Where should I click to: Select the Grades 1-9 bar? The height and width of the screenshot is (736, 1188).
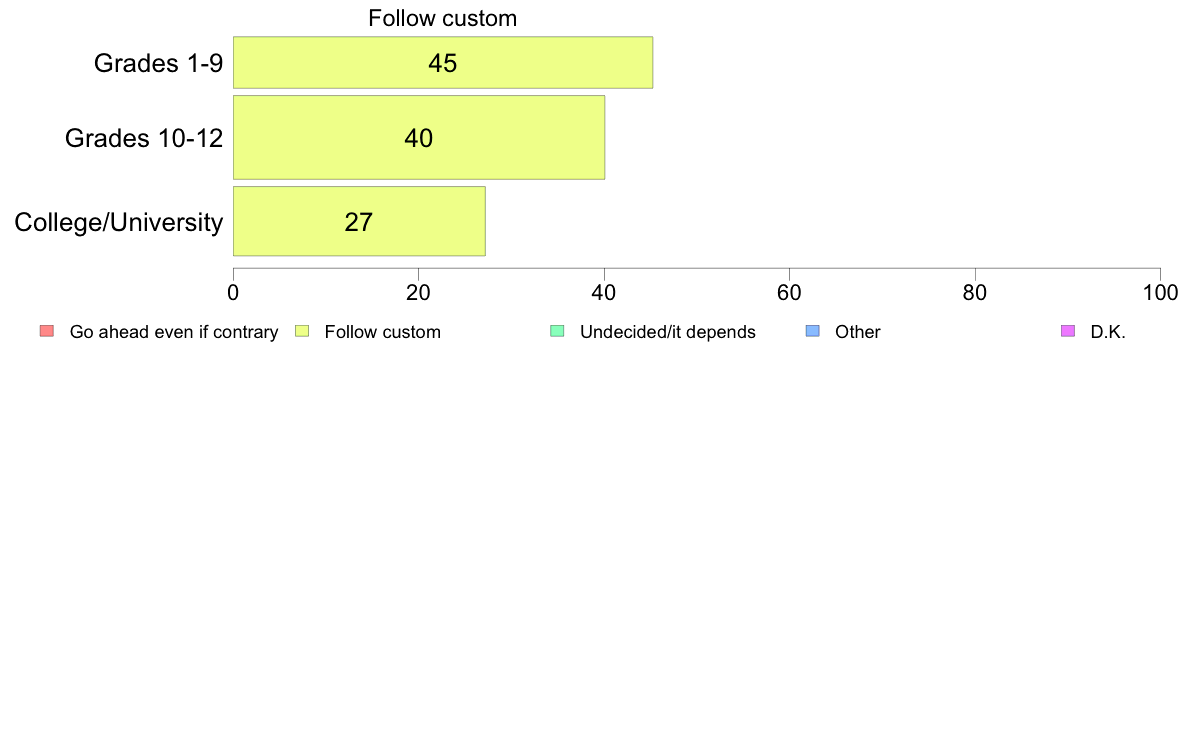442,62
